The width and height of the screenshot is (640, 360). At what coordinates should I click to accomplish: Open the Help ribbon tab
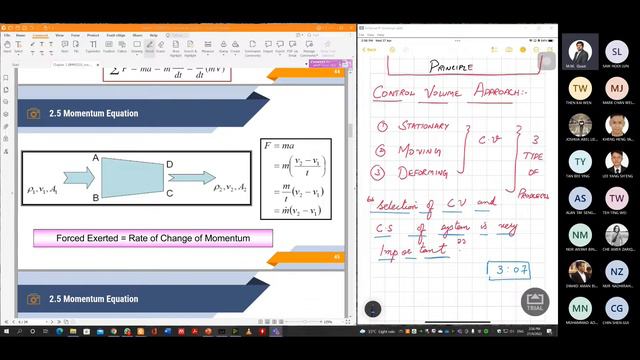[x=153, y=36]
